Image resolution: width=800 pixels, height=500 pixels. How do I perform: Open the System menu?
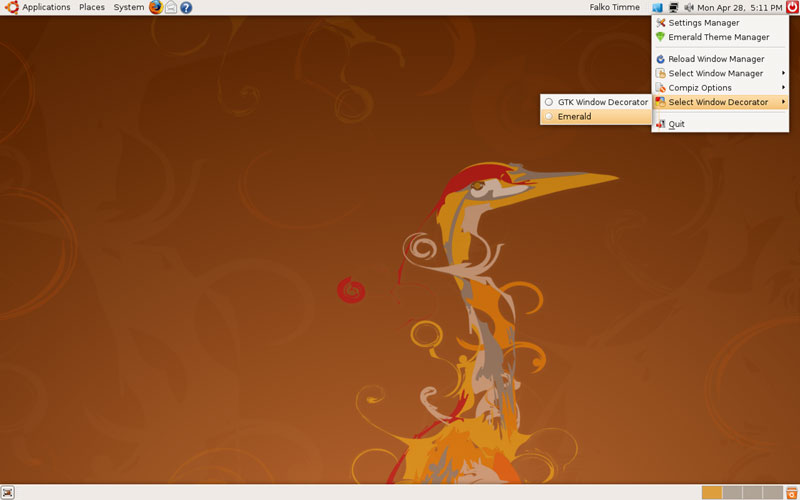coord(129,7)
